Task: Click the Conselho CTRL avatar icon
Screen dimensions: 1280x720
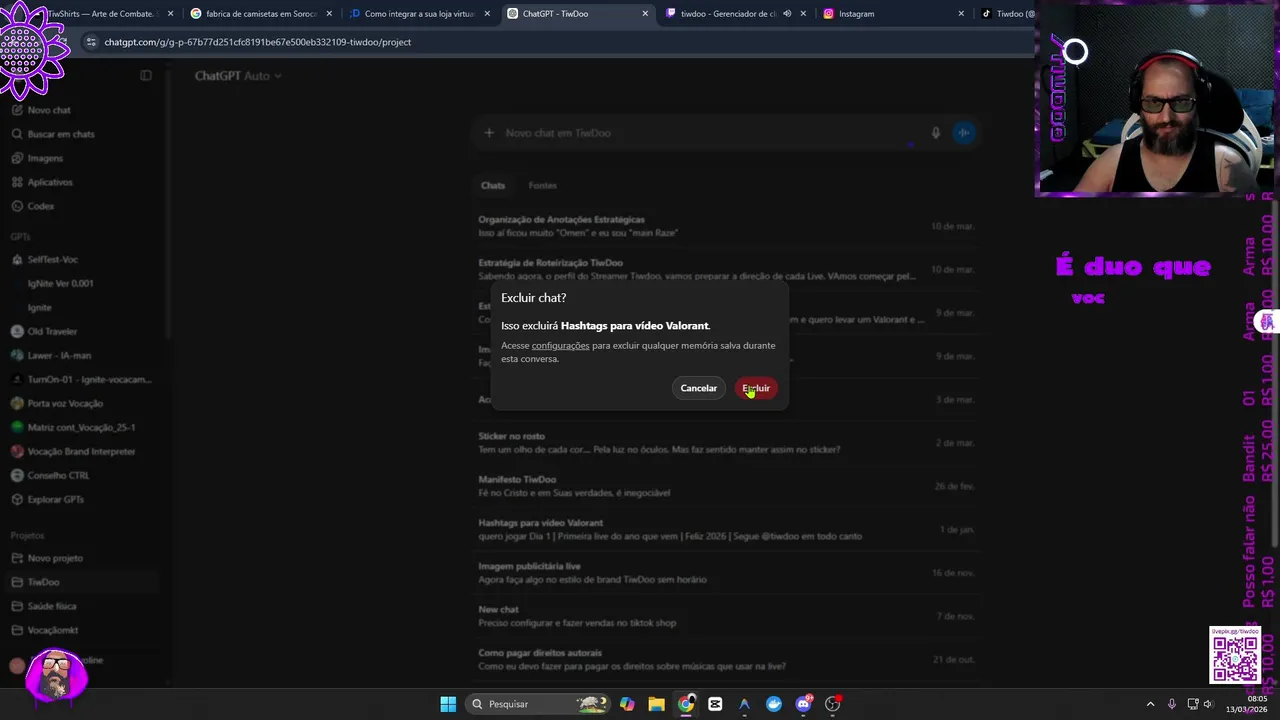Action: [17, 475]
